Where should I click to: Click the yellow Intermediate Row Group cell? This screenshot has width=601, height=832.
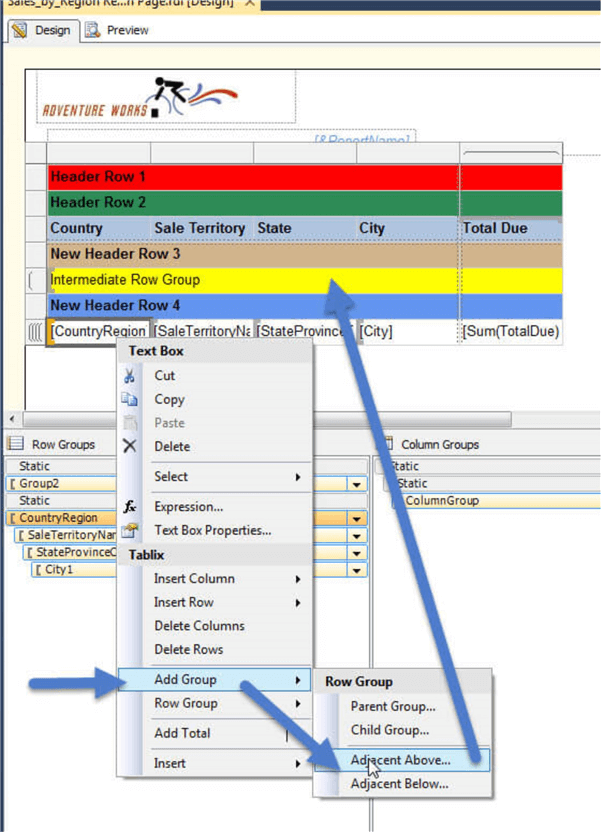[x=253, y=280]
